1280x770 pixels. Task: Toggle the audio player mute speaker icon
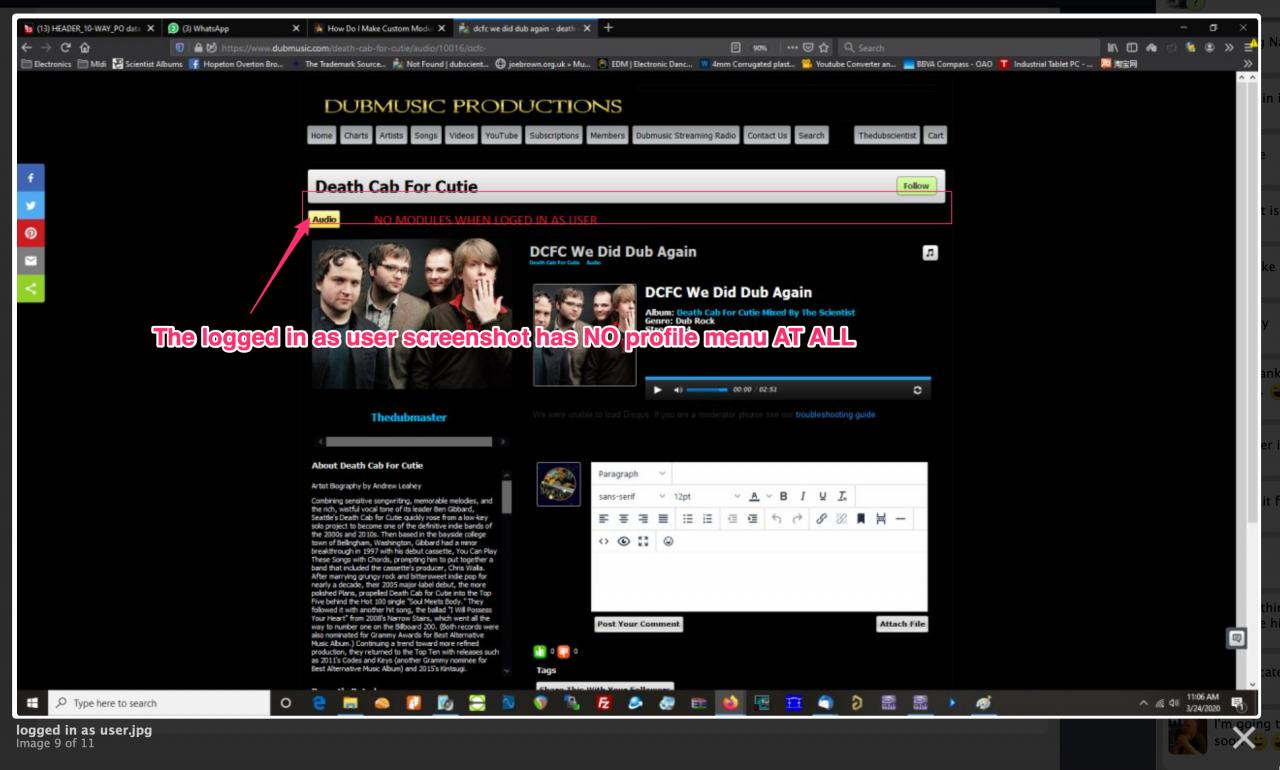678,390
